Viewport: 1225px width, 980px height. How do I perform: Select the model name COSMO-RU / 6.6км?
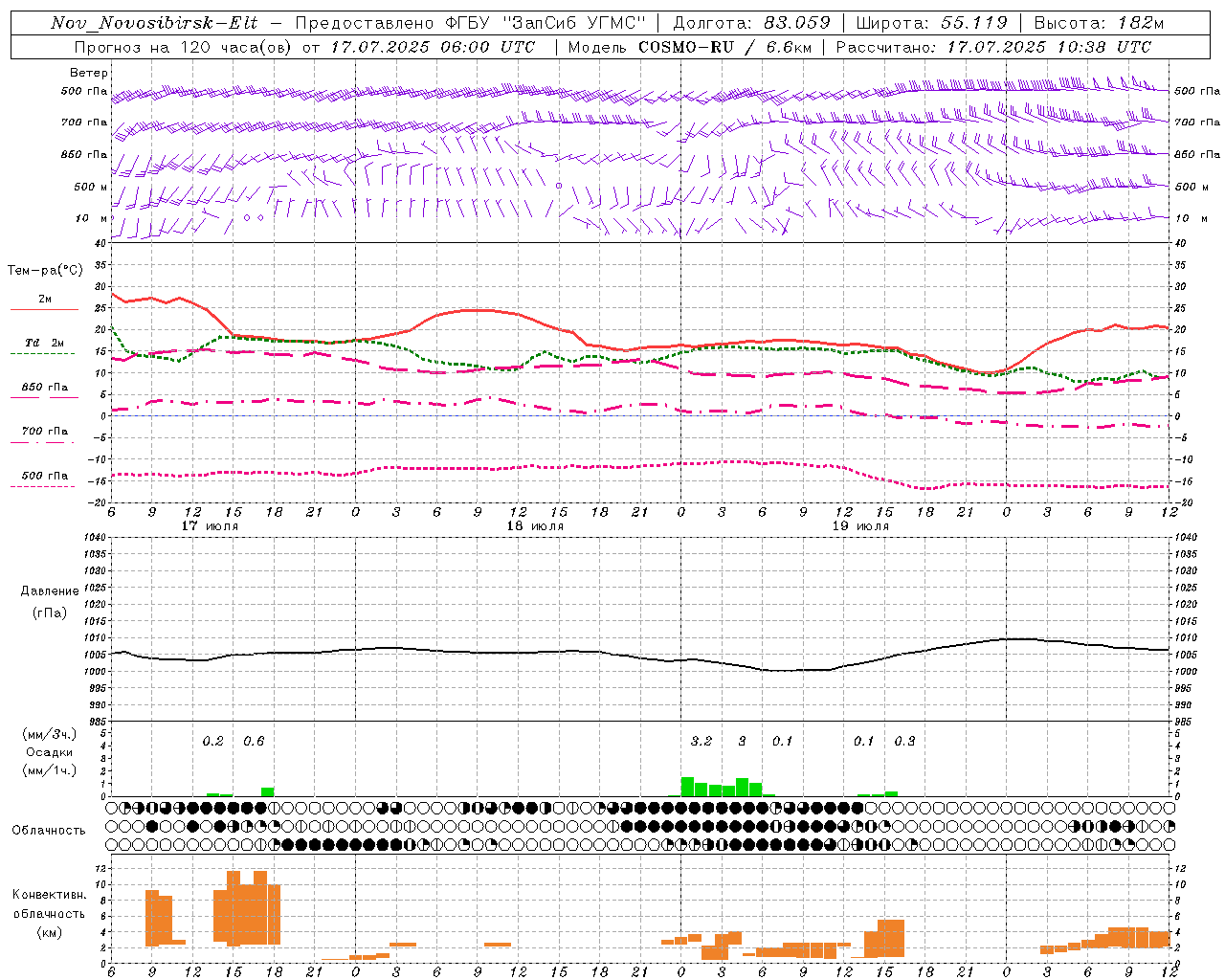pos(724,47)
